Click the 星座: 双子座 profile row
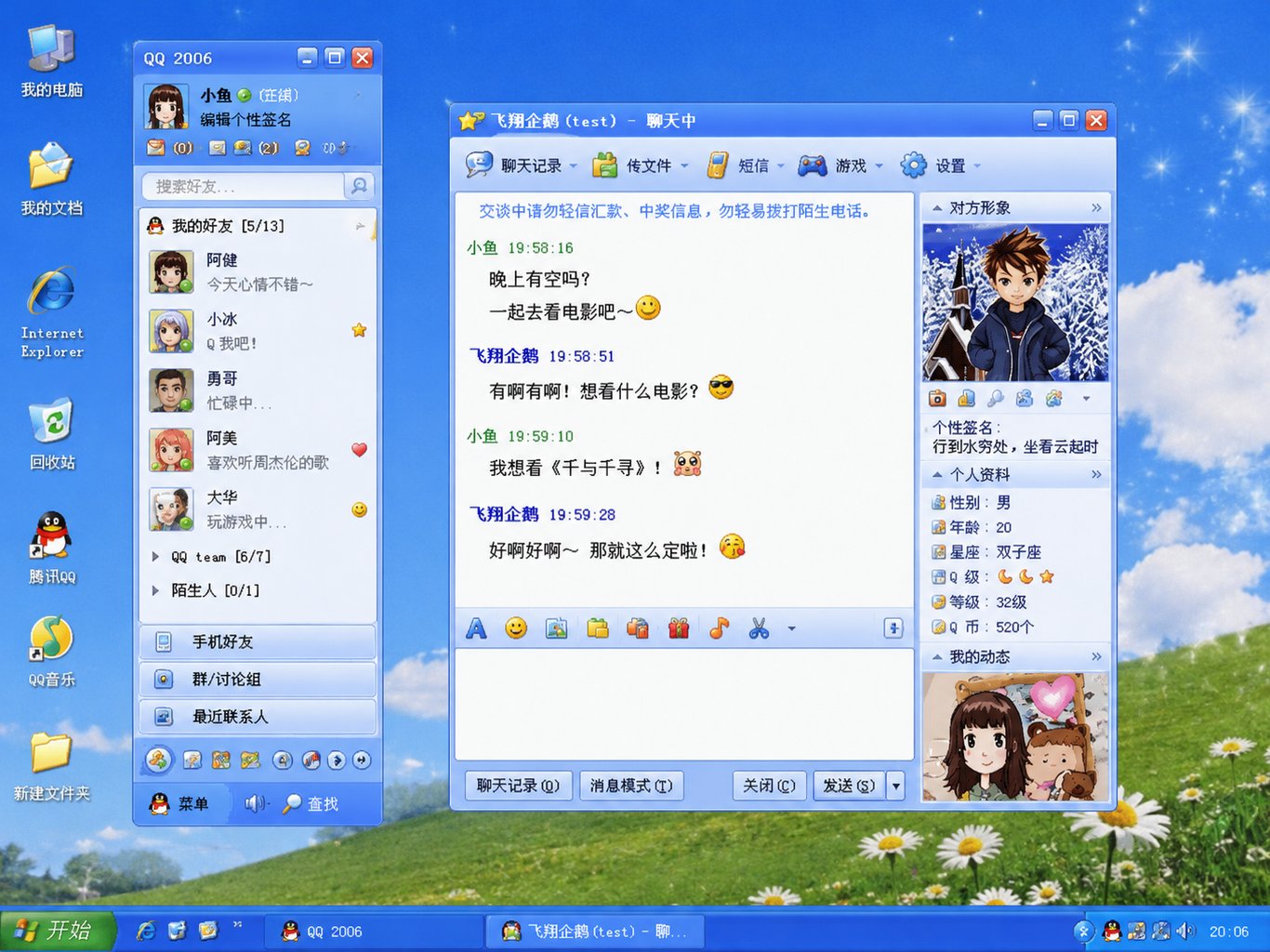 [986, 552]
